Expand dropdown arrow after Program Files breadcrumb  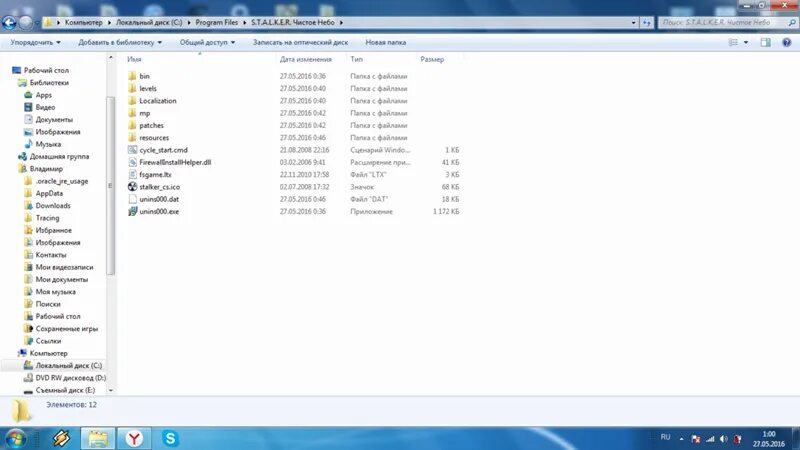244,22
